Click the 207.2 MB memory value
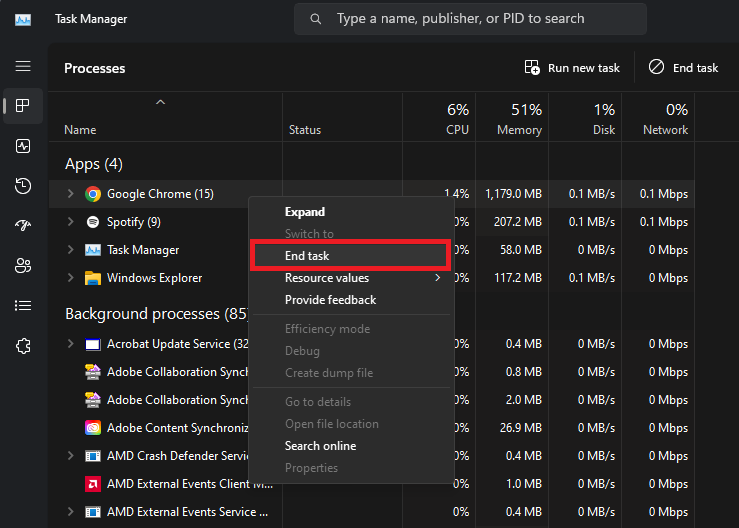739x528 pixels. (517, 222)
